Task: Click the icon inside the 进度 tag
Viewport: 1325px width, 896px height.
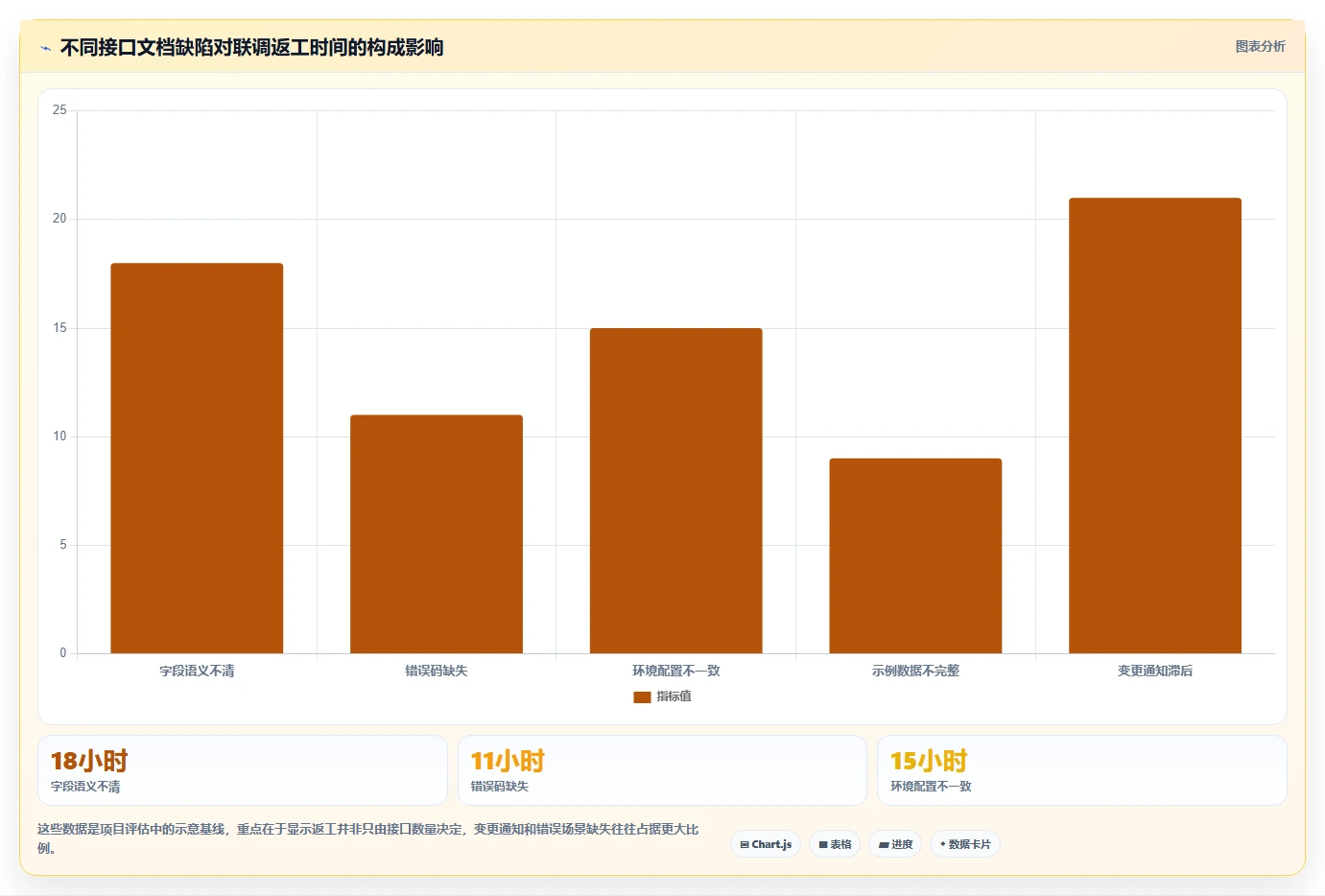Action: (884, 845)
